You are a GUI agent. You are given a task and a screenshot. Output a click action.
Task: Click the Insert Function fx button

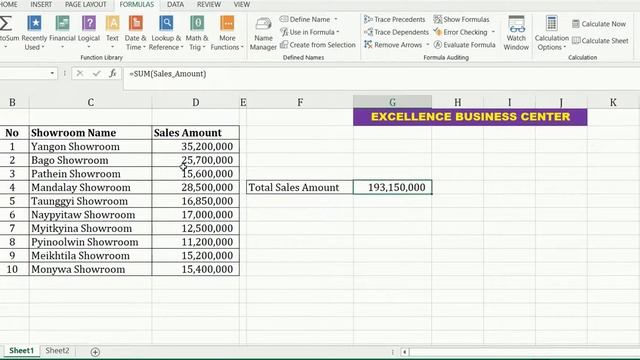[x=113, y=73]
